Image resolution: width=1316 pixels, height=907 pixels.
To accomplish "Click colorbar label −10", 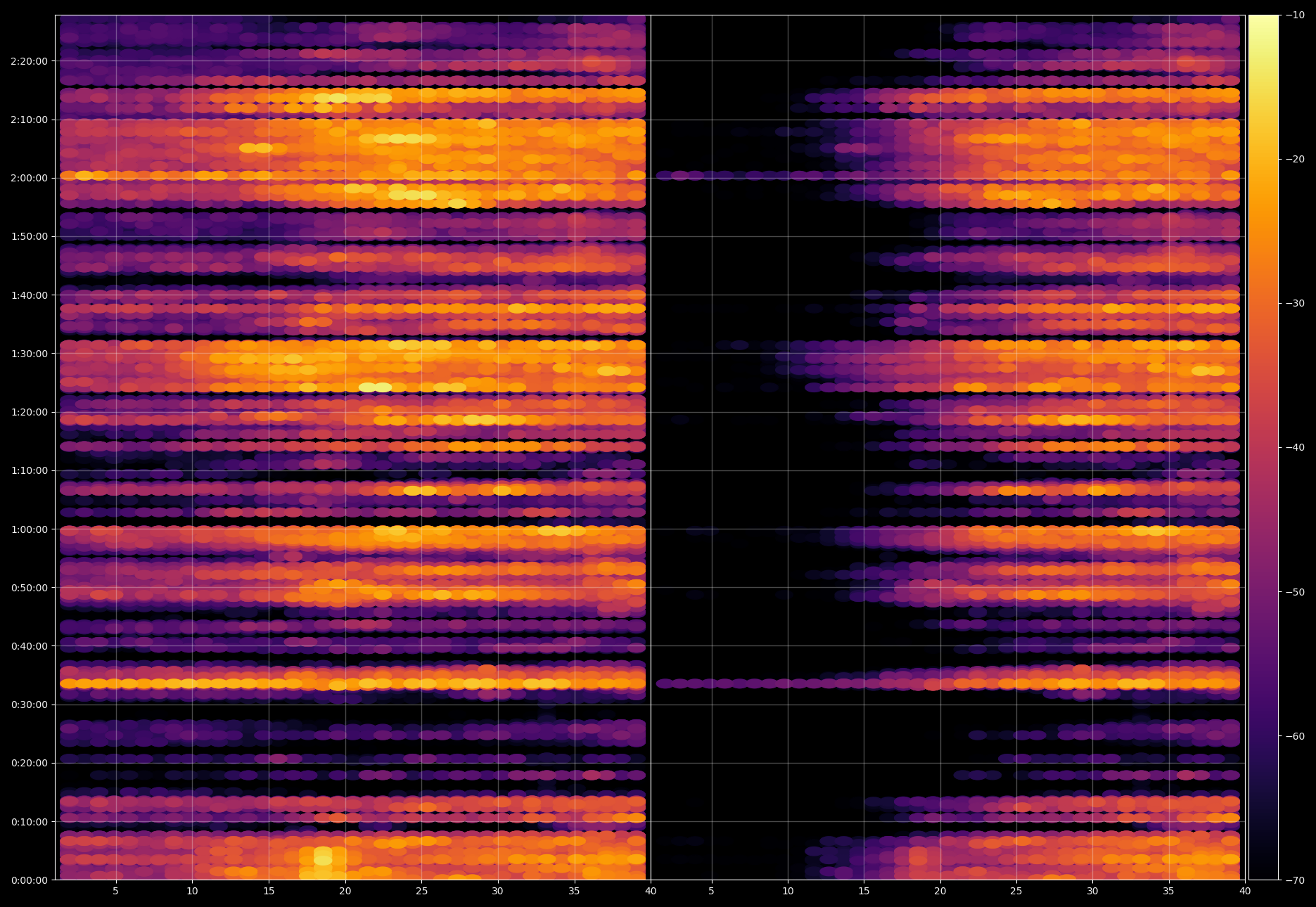I will 1295,15.
